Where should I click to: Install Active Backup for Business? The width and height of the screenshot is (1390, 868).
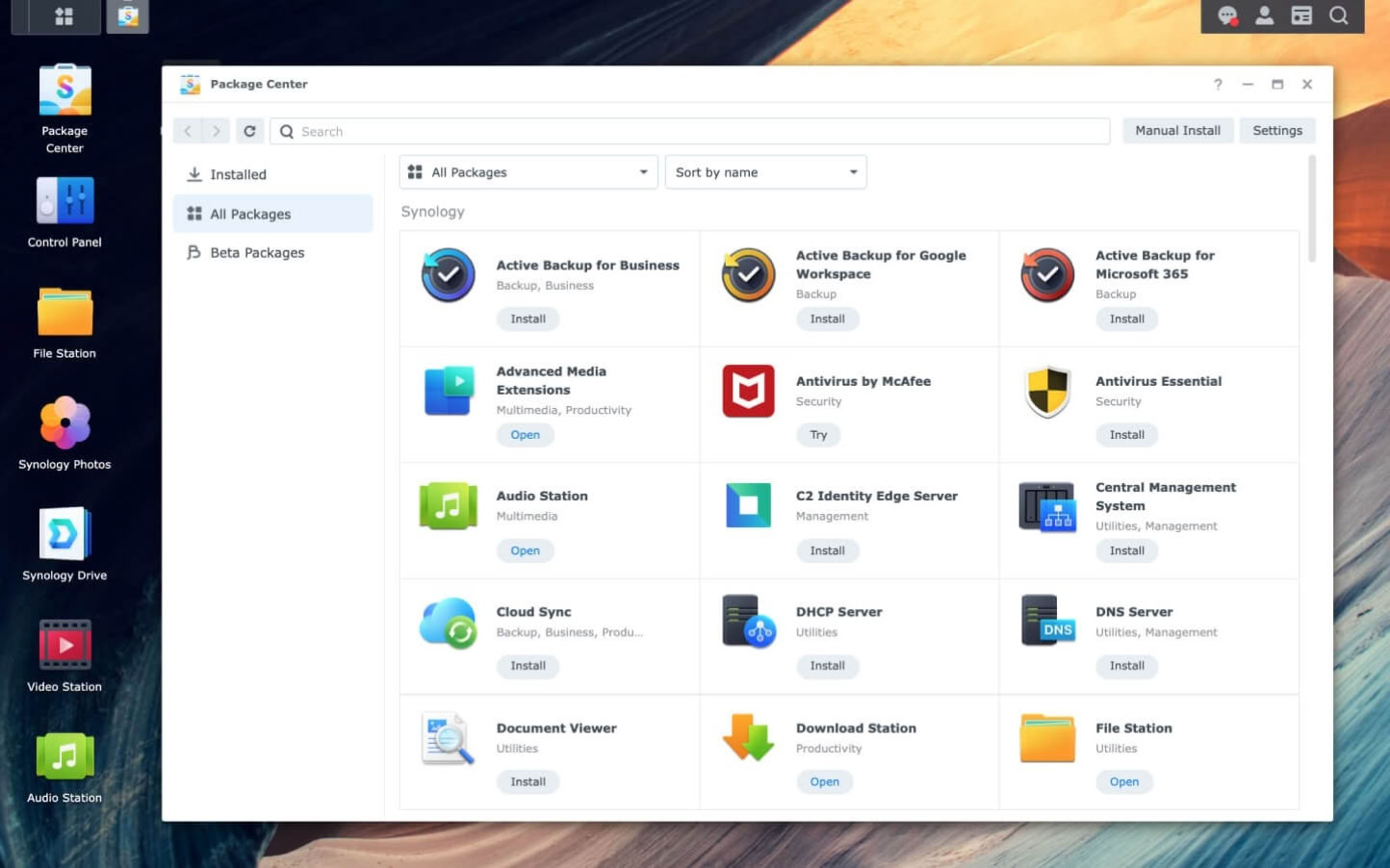(528, 319)
